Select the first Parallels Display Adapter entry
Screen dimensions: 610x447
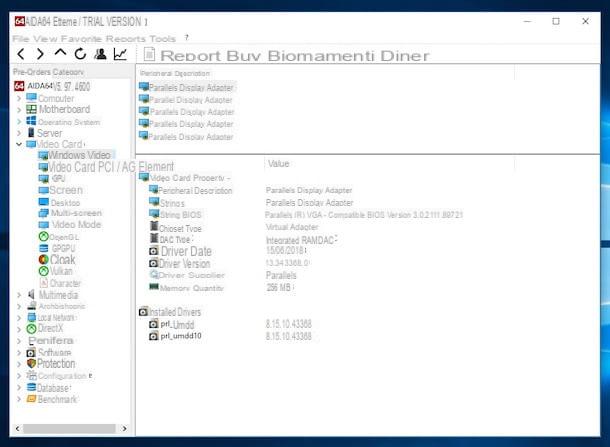[x=187, y=88]
